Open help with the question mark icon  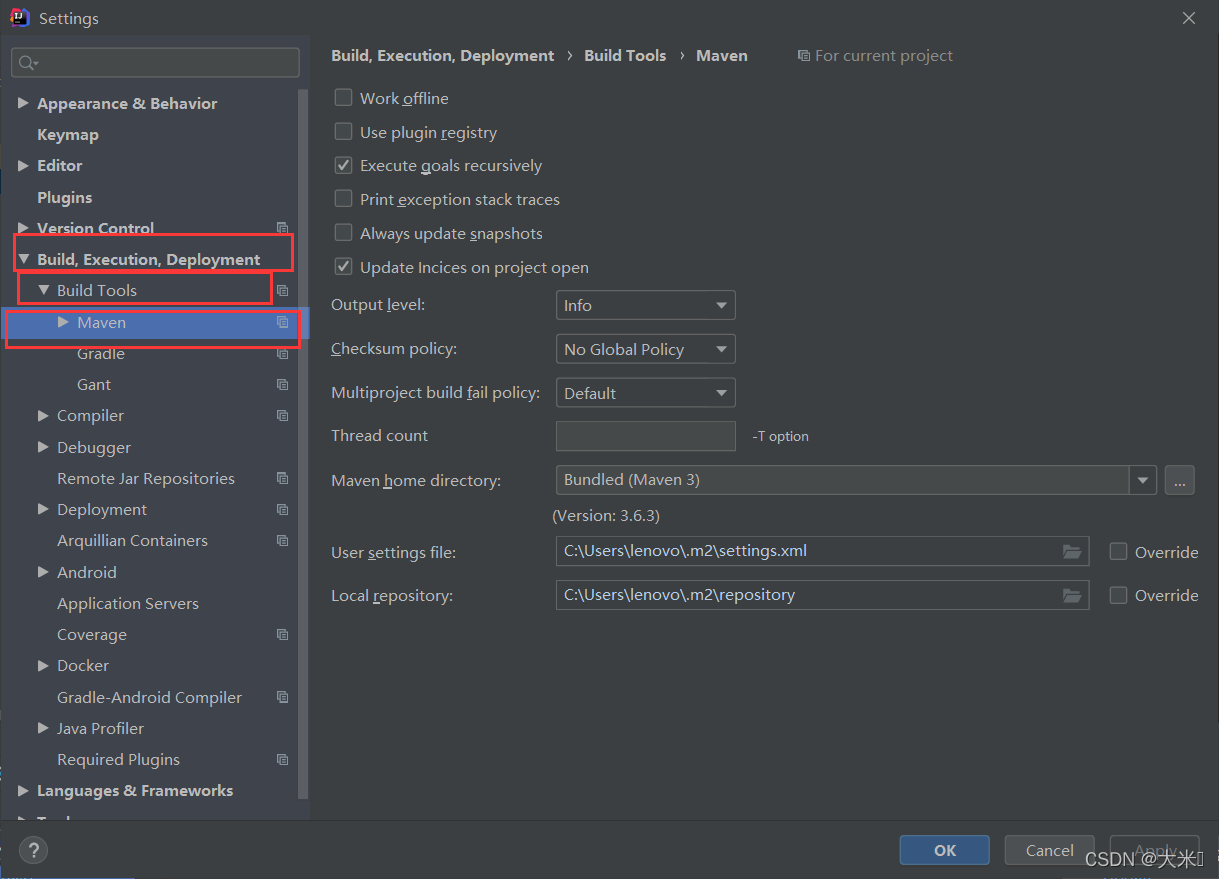[33, 851]
